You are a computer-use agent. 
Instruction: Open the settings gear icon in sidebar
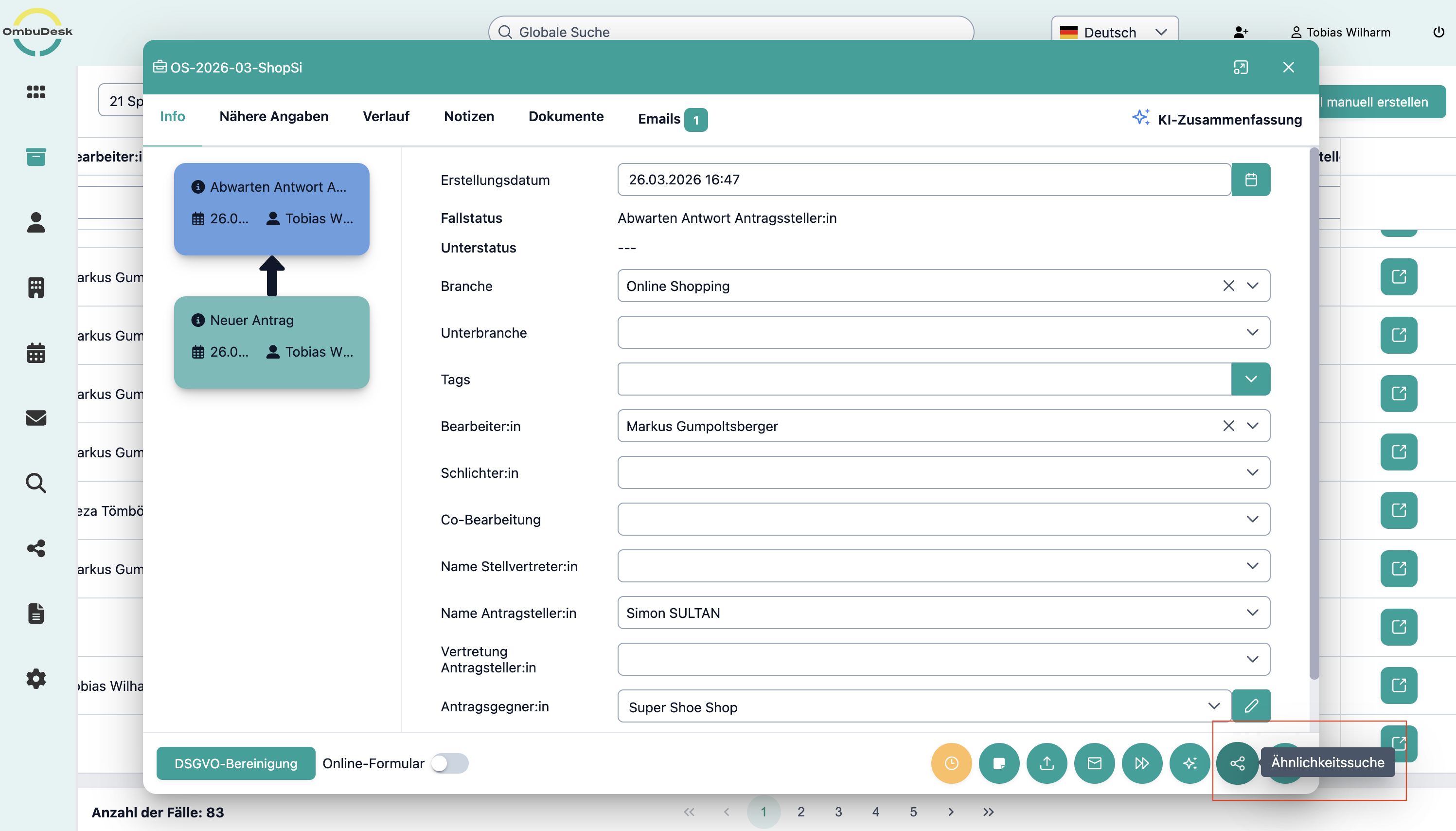pos(36,679)
